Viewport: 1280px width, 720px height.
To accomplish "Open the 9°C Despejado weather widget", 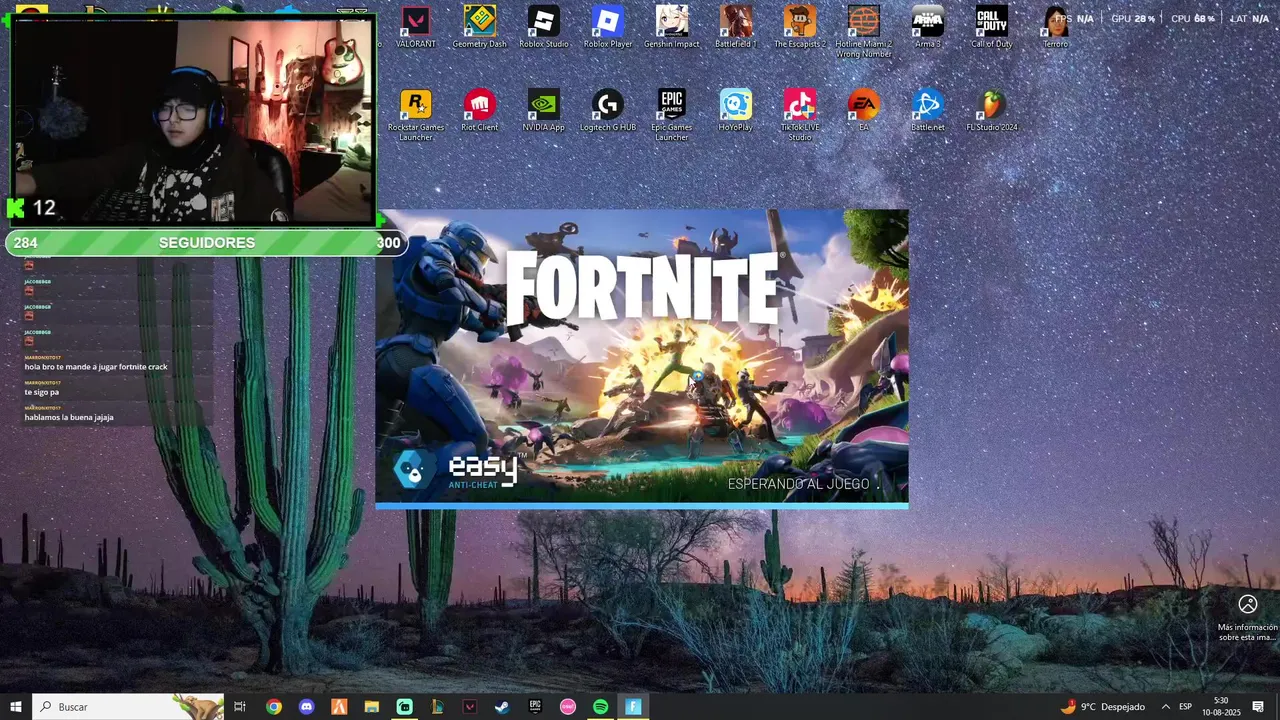I will 1103,707.
